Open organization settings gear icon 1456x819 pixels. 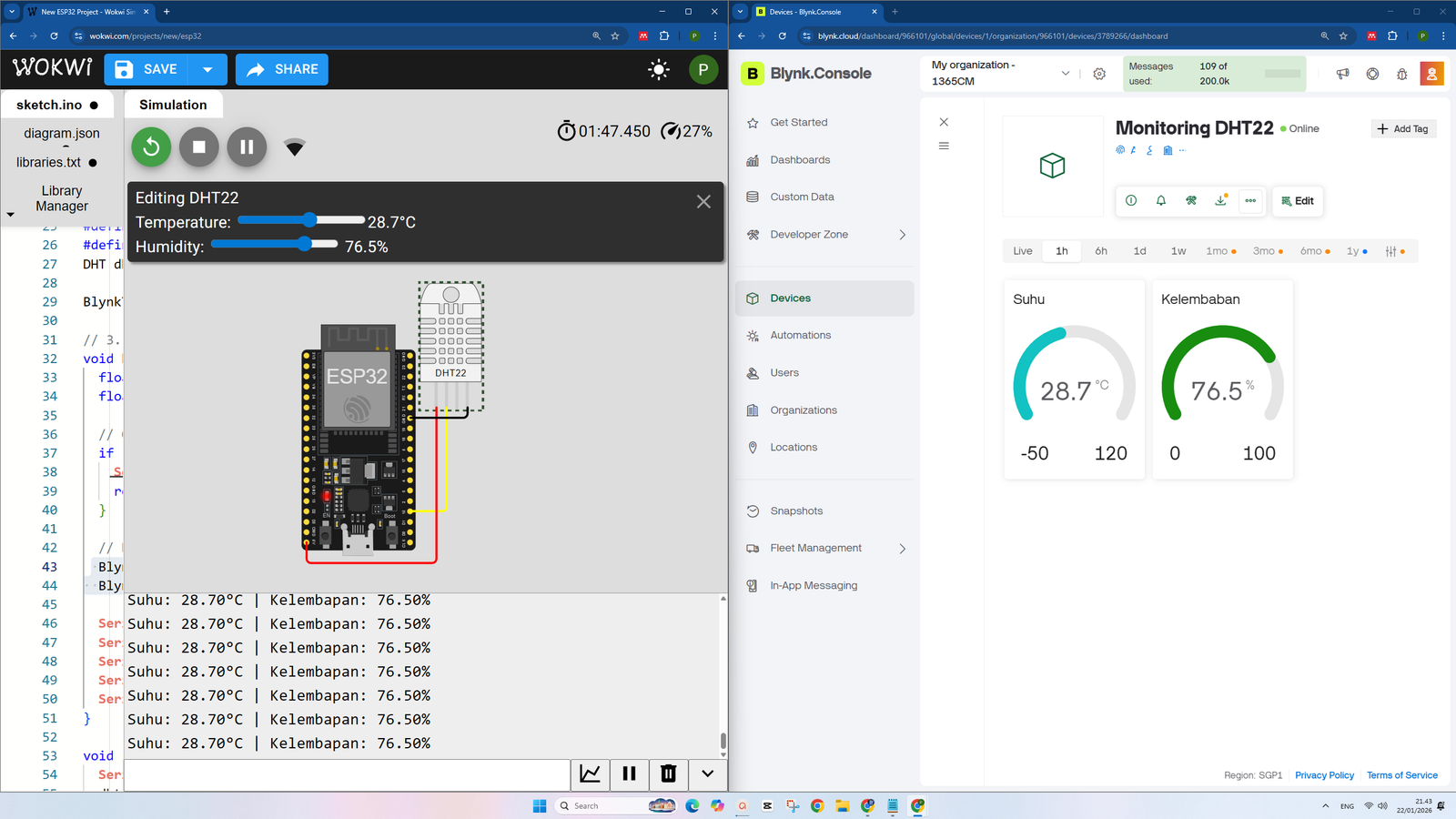tap(1099, 74)
